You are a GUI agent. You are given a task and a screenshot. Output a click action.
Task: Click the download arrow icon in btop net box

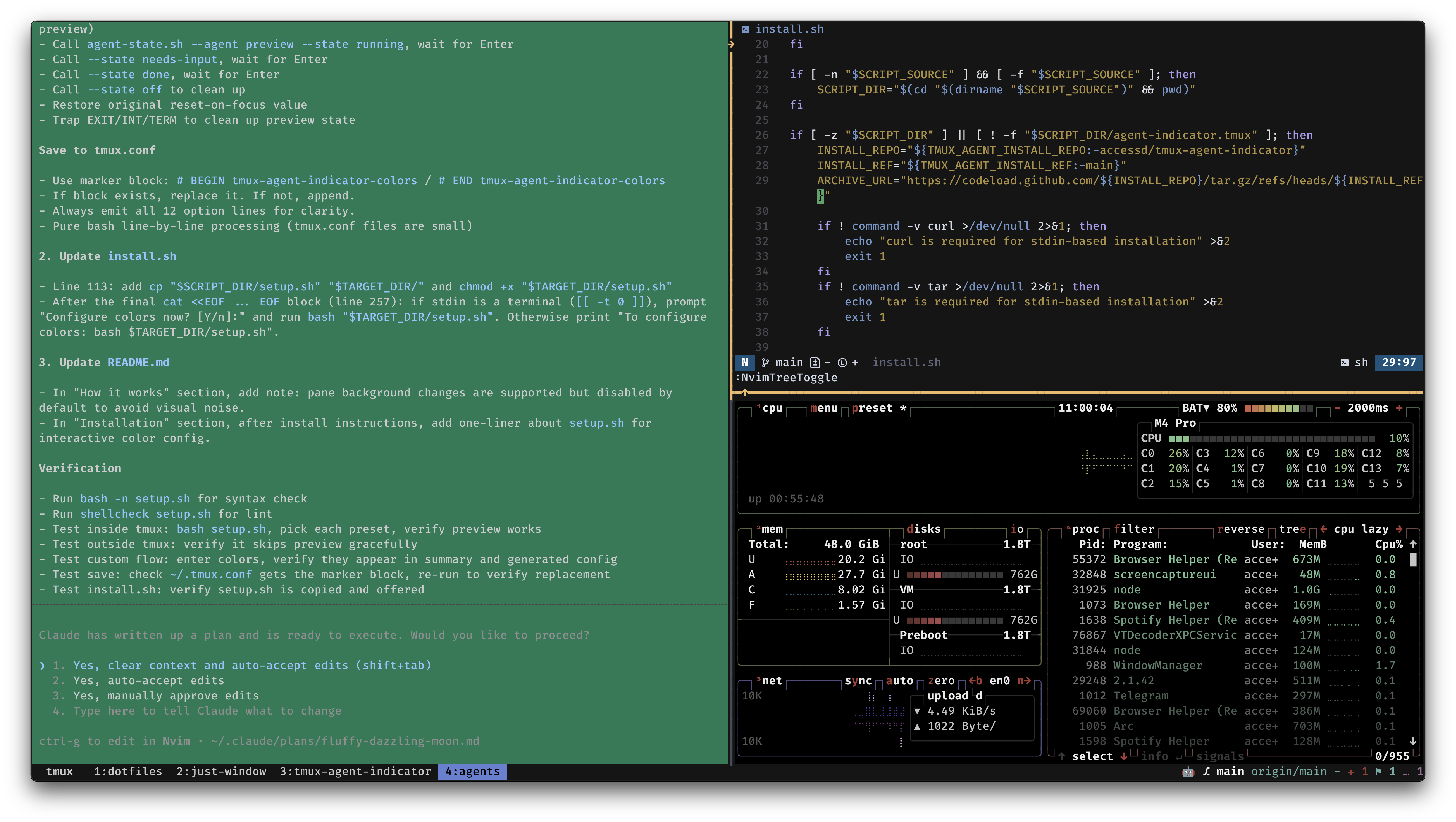(x=917, y=711)
